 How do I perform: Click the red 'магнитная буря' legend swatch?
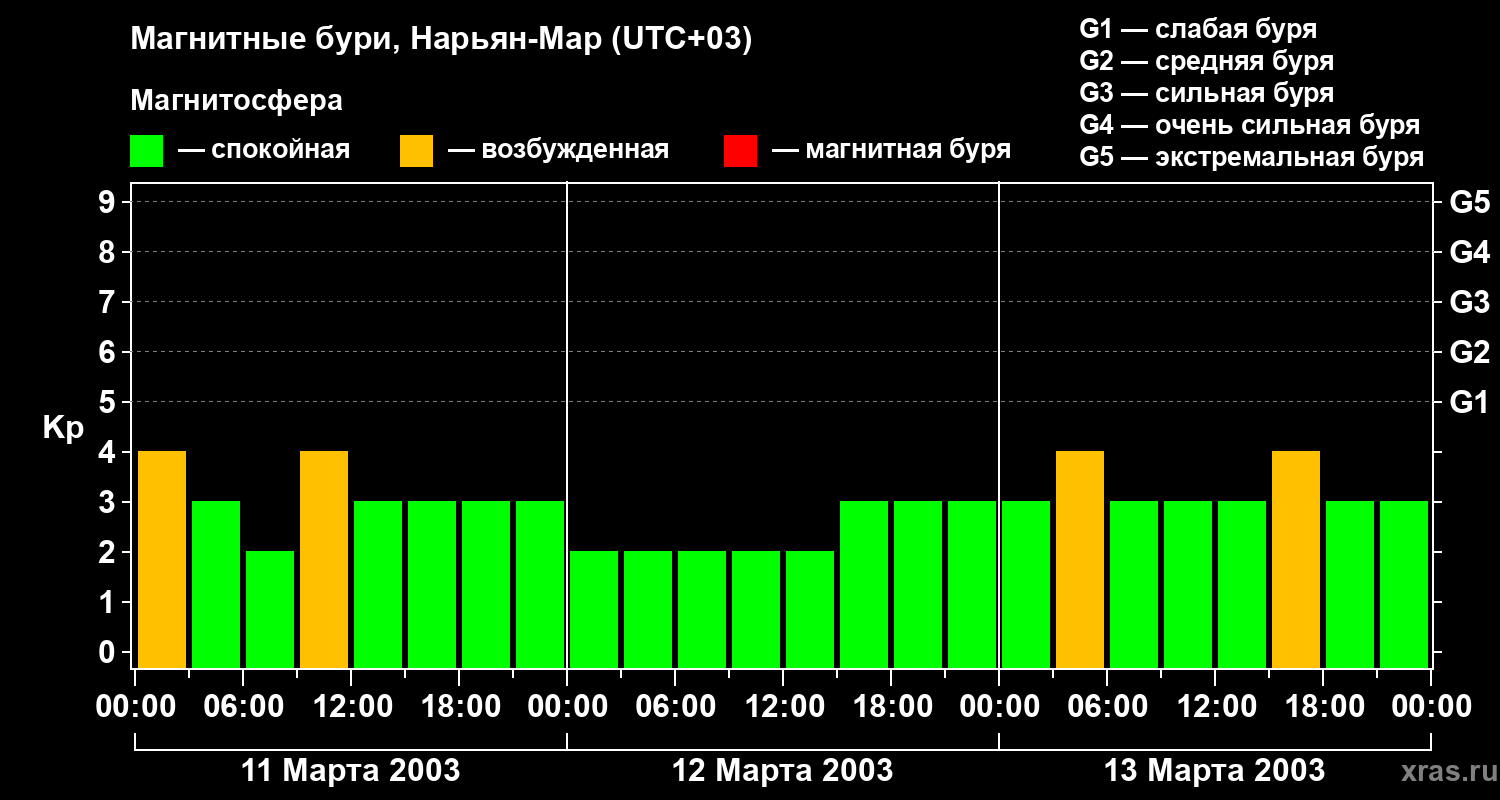point(741,151)
